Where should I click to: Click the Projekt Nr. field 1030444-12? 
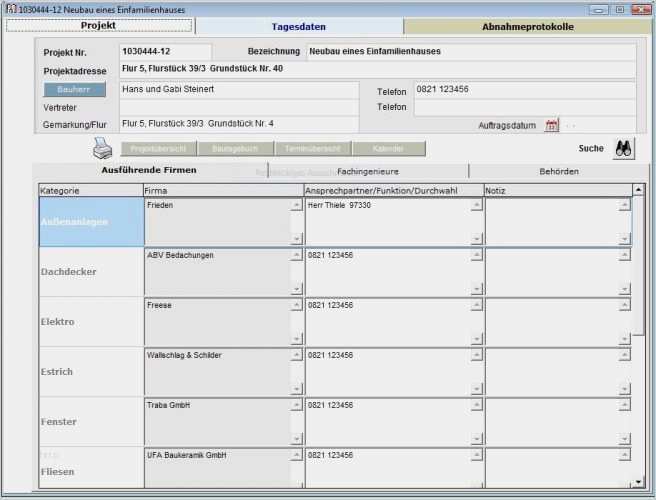pyautogui.click(x=165, y=52)
